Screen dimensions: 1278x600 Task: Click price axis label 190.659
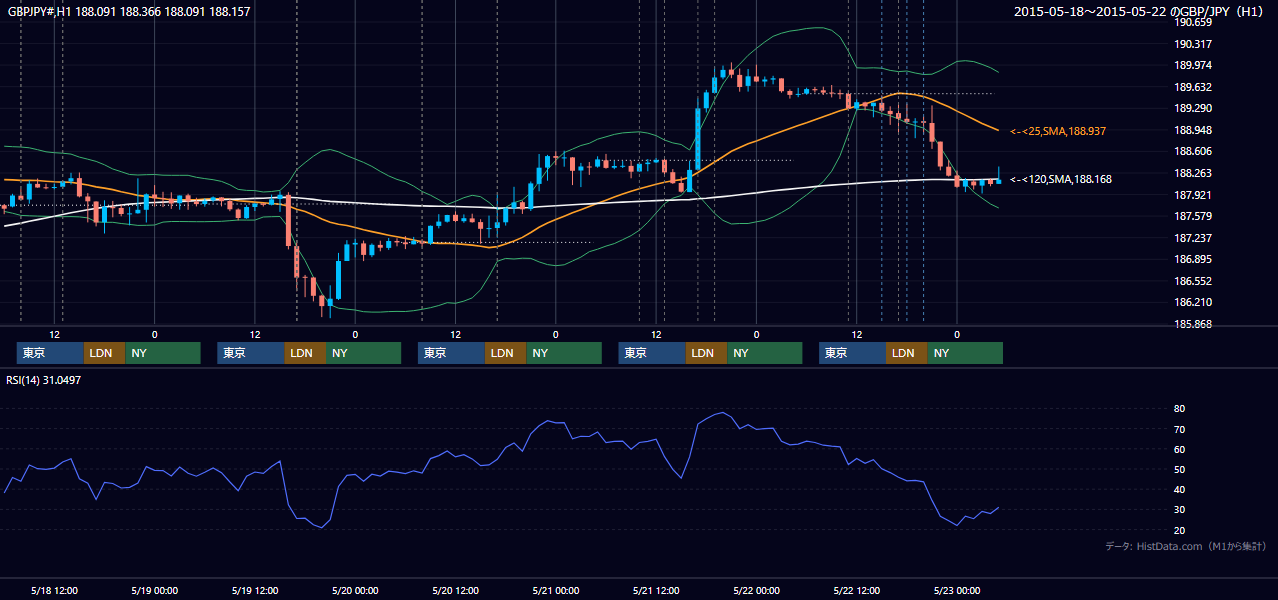pyautogui.click(x=1193, y=22)
